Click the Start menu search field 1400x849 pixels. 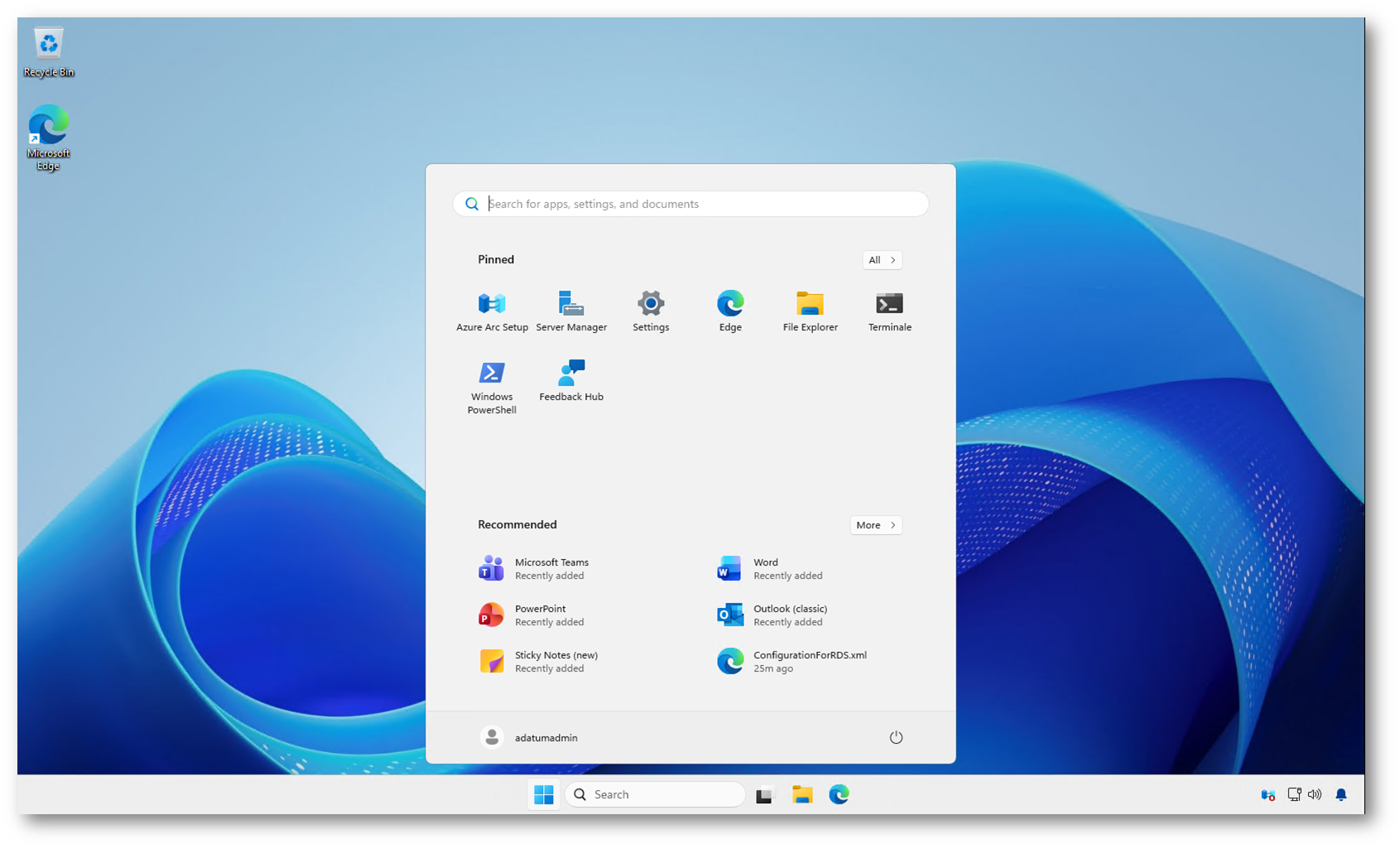tap(690, 204)
